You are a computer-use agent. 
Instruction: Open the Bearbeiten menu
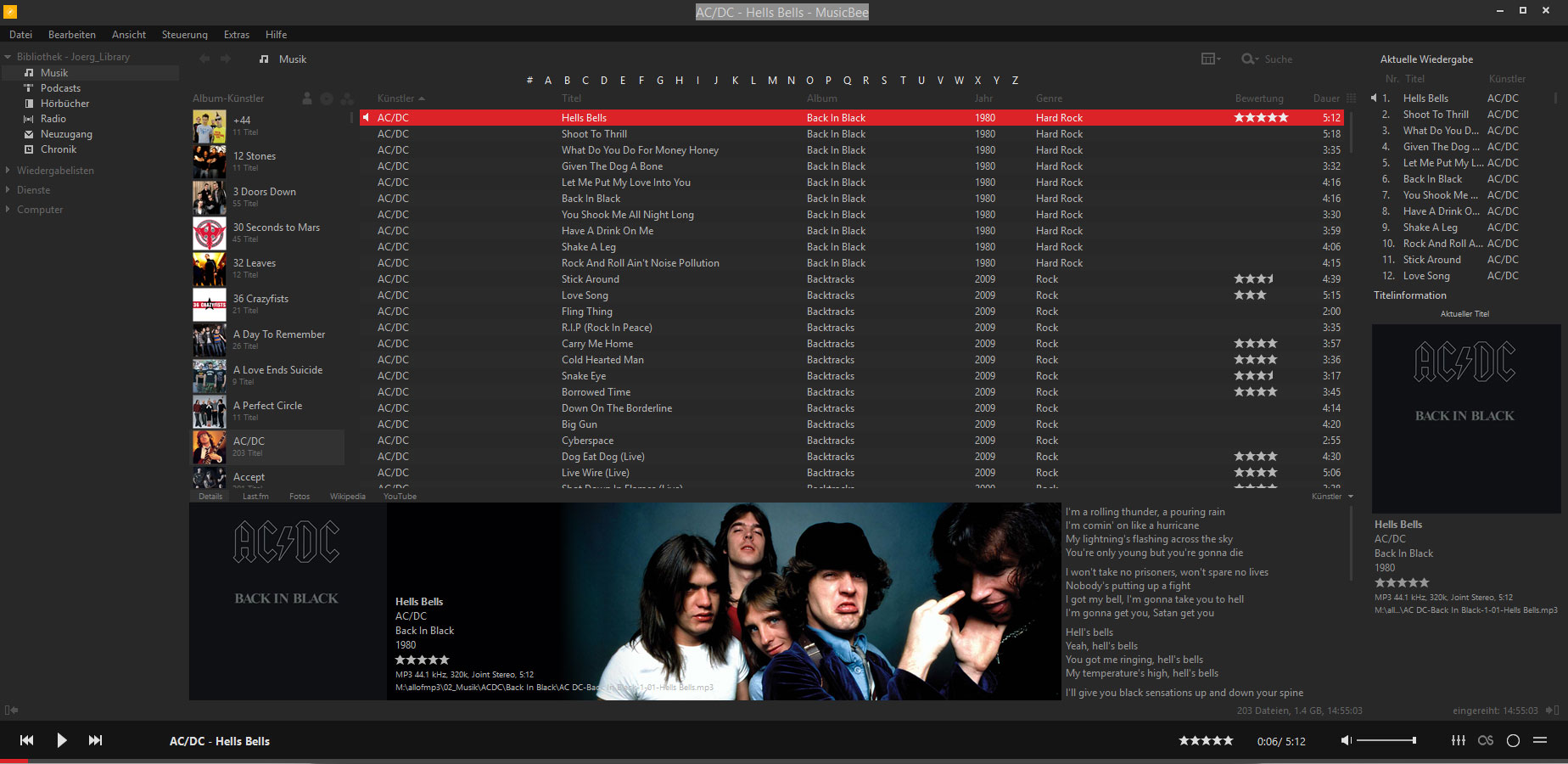coord(72,35)
